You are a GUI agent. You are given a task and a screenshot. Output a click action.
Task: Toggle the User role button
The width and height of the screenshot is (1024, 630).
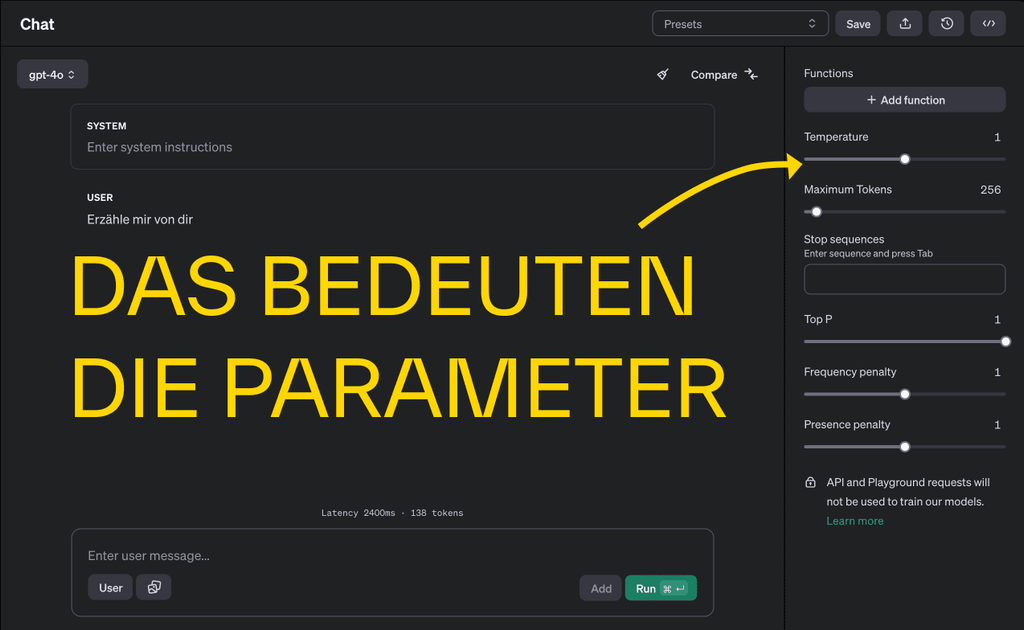coord(110,587)
